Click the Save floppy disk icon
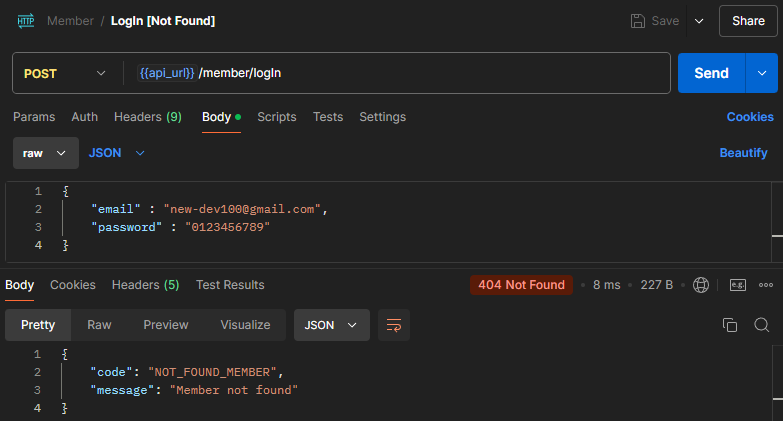This screenshot has height=421, width=783. coord(638,21)
